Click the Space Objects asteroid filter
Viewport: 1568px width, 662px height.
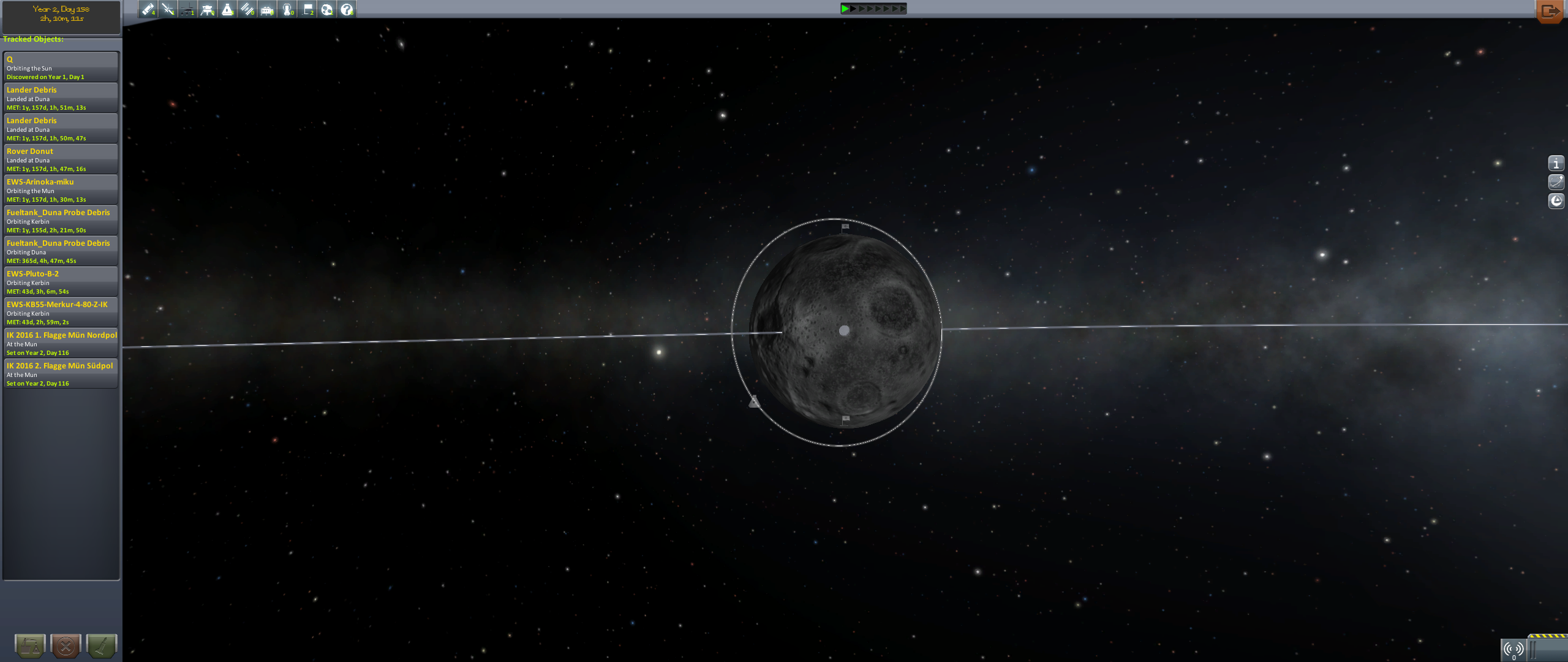[327, 9]
